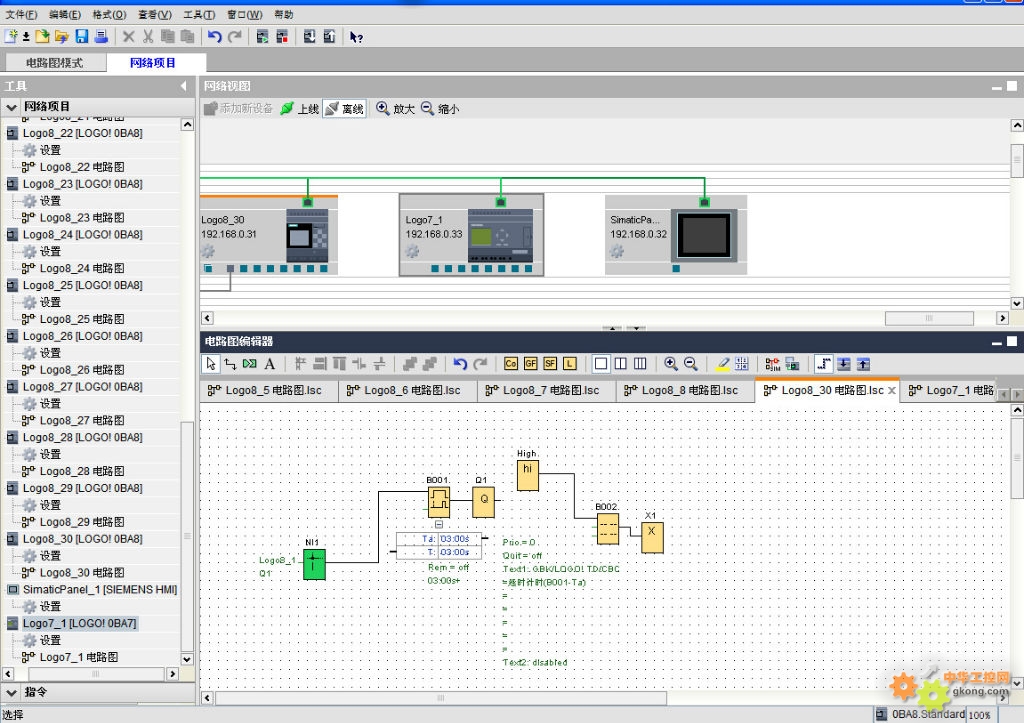This screenshot has width=1024, height=723.
Task: Toggle 上线 (go online) in network view
Action: [300, 108]
